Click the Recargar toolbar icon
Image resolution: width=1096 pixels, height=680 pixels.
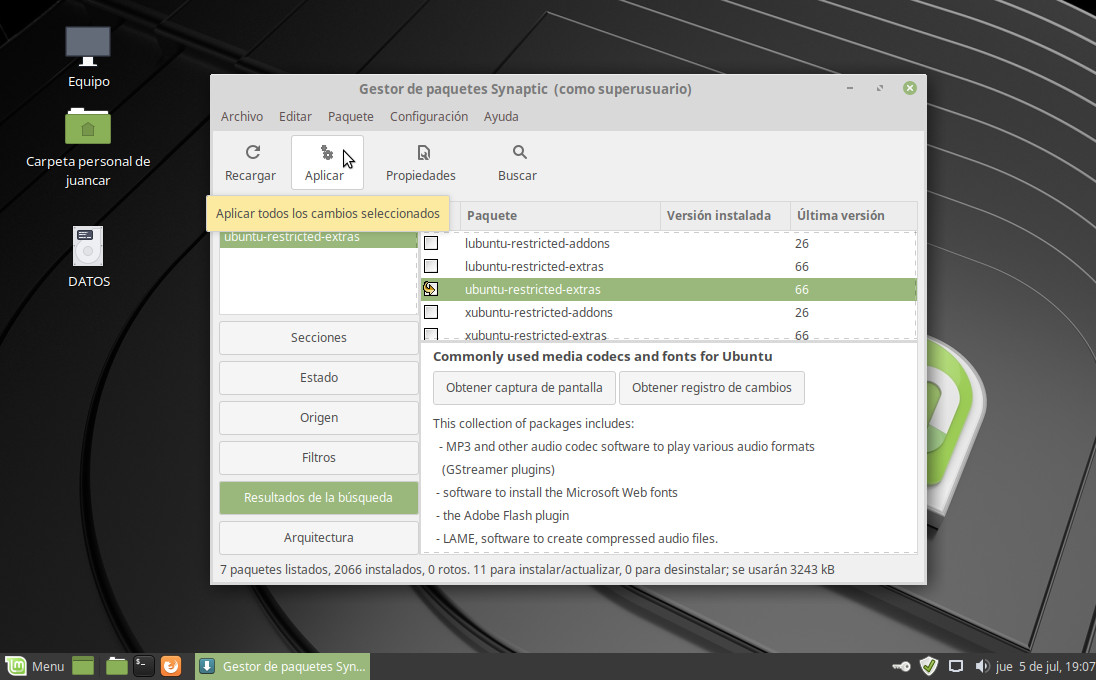[x=251, y=153]
